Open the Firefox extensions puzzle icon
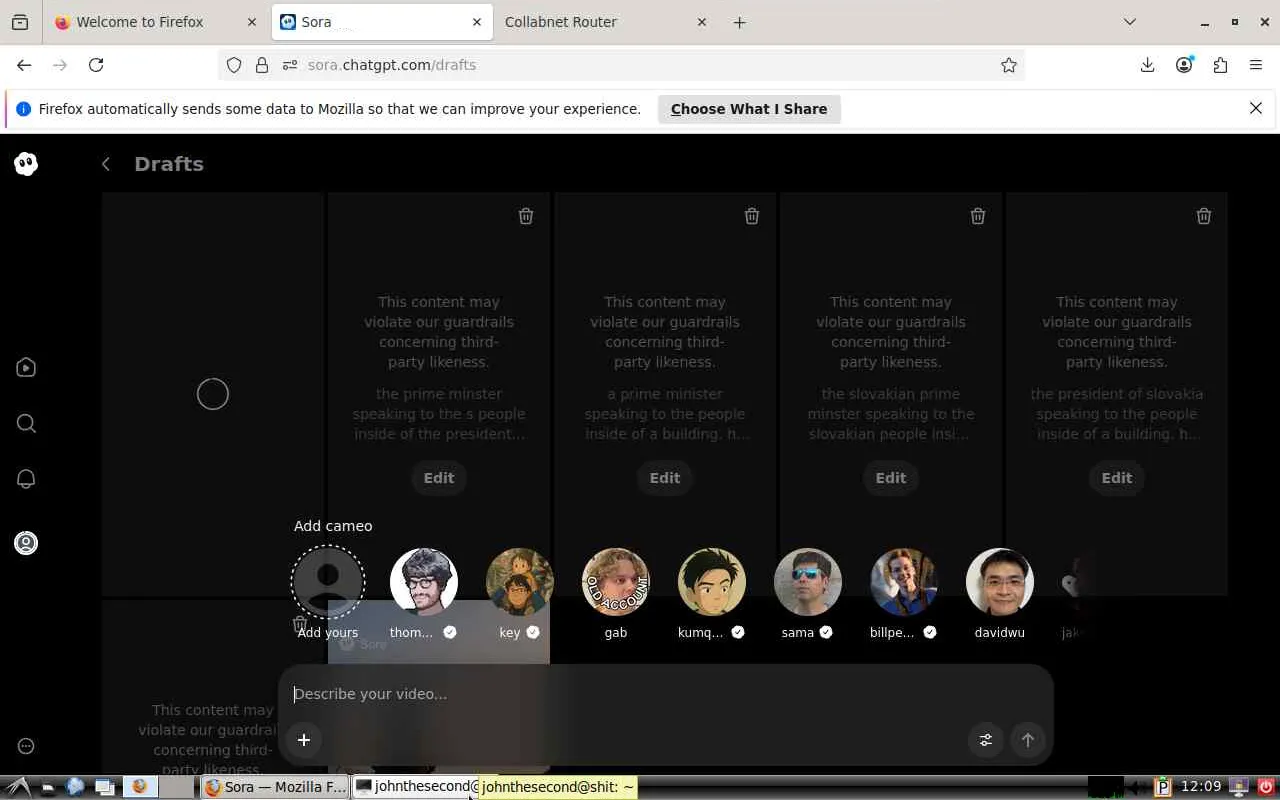Screen dimensions: 1280x800 pyautogui.click(x=1220, y=65)
